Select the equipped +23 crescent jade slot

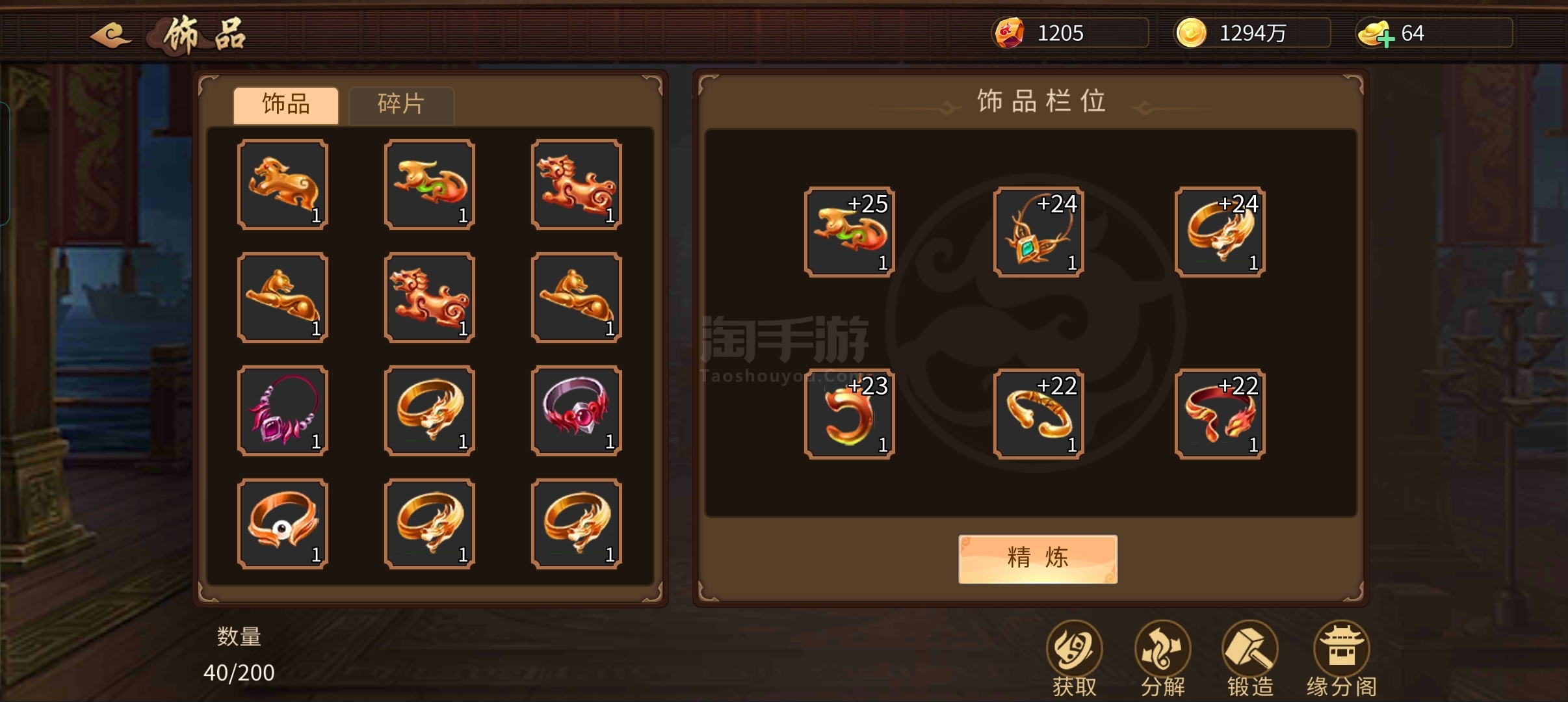(x=849, y=414)
